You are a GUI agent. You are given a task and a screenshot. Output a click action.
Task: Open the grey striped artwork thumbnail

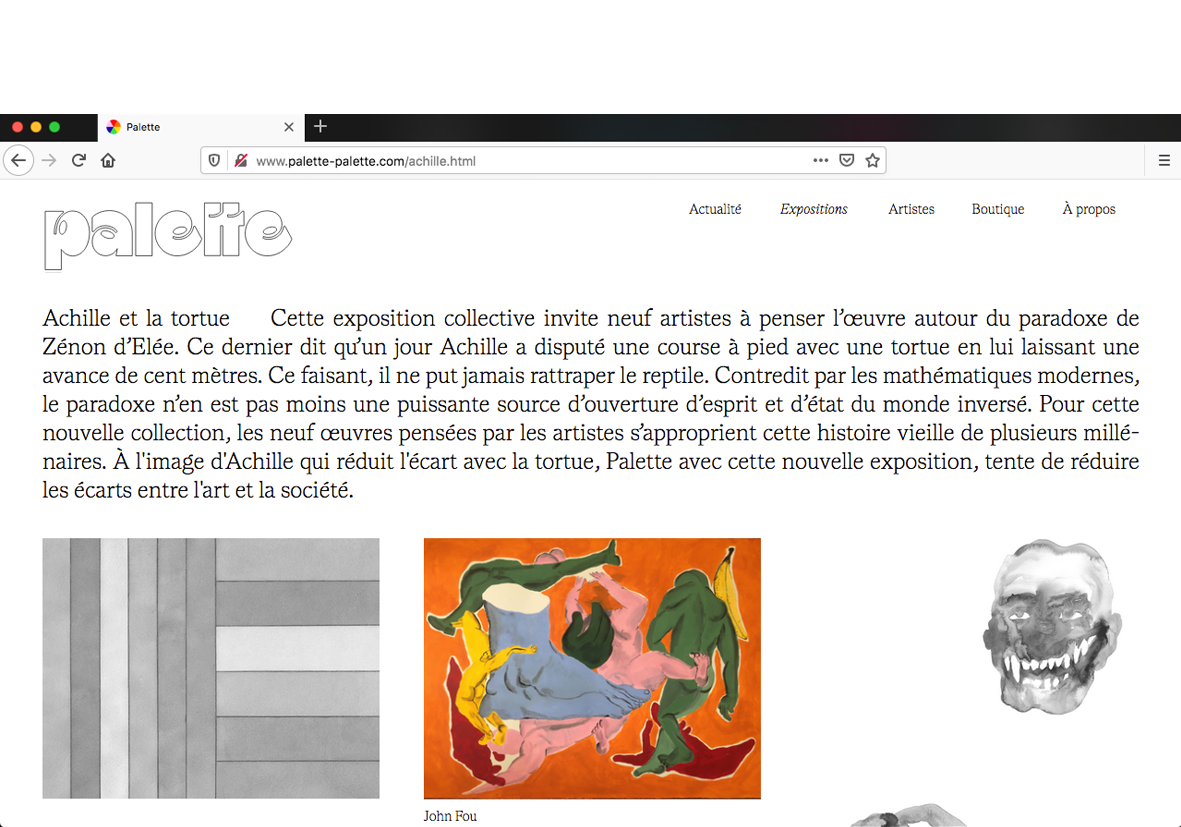click(211, 668)
